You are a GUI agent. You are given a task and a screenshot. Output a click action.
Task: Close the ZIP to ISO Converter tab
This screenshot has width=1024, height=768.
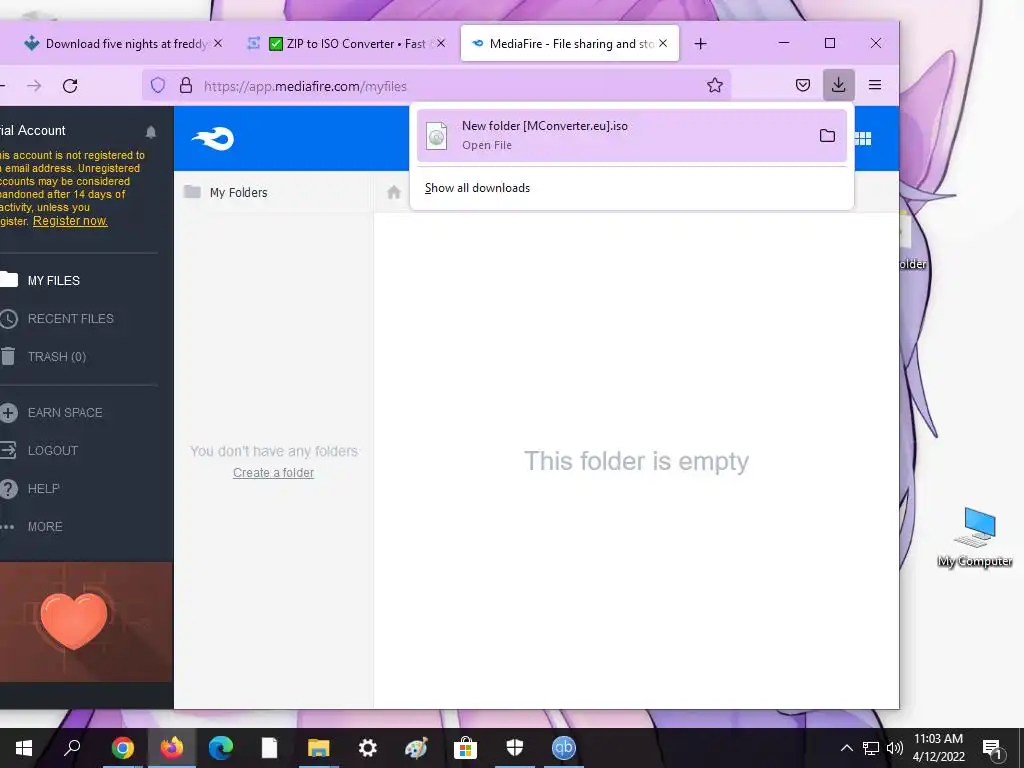pyautogui.click(x=441, y=43)
